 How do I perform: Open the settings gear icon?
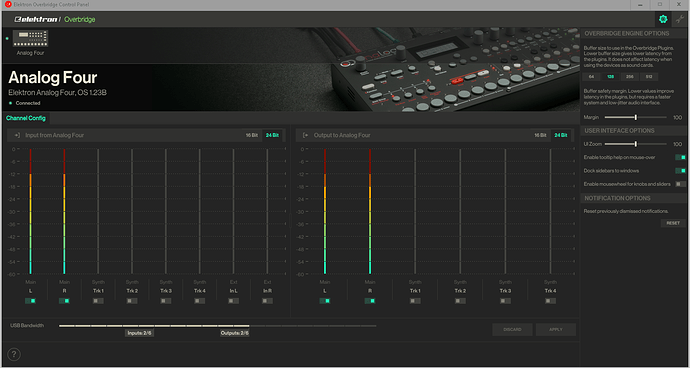click(x=663, y=19)
